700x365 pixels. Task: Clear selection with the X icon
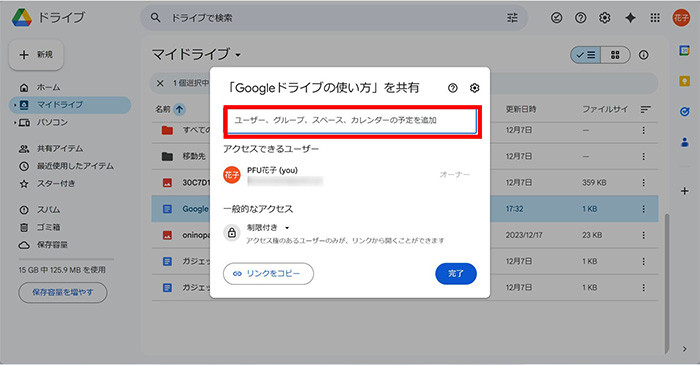tap(160, 83)
